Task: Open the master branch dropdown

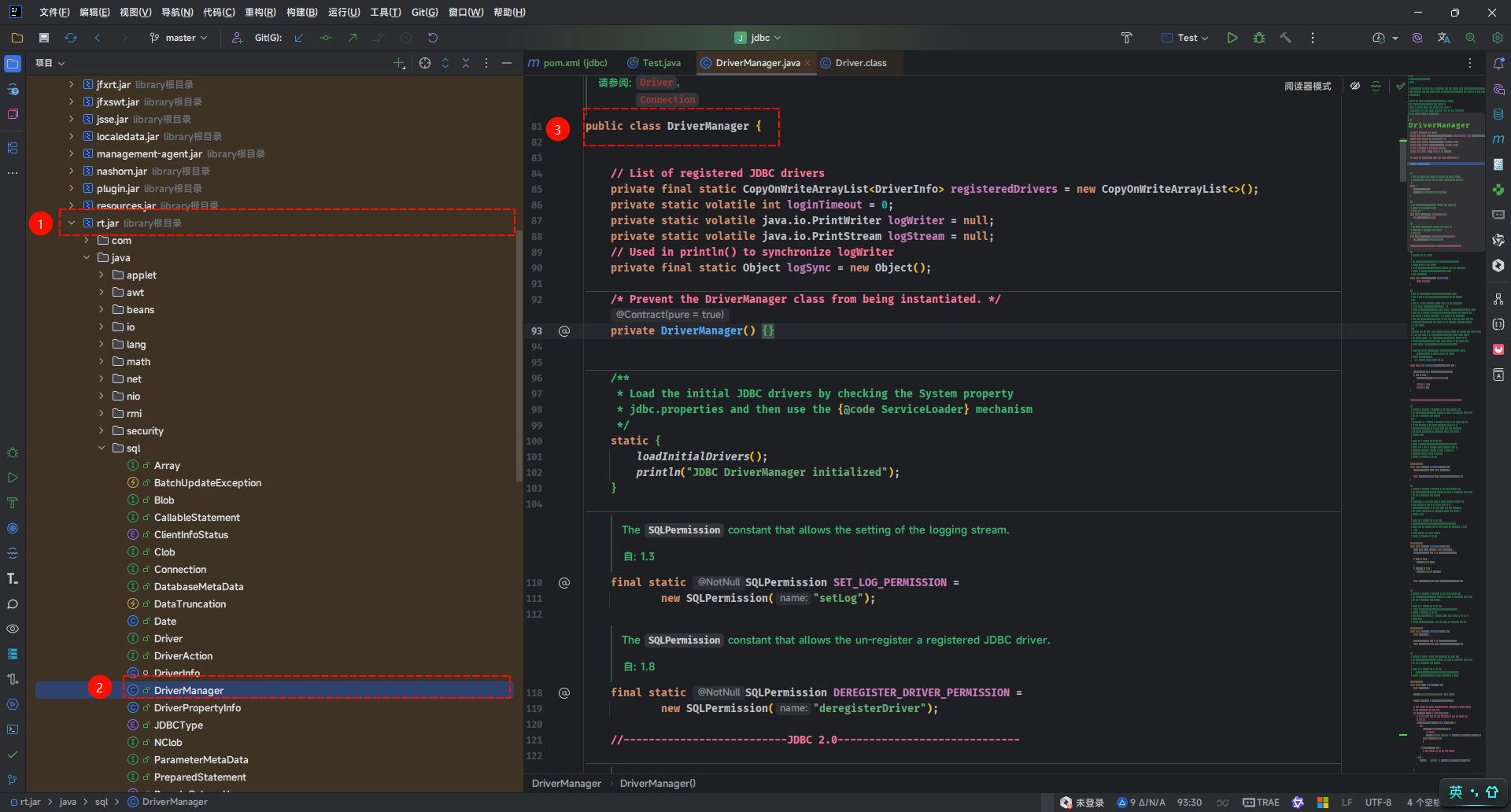Action: [179, 38]
